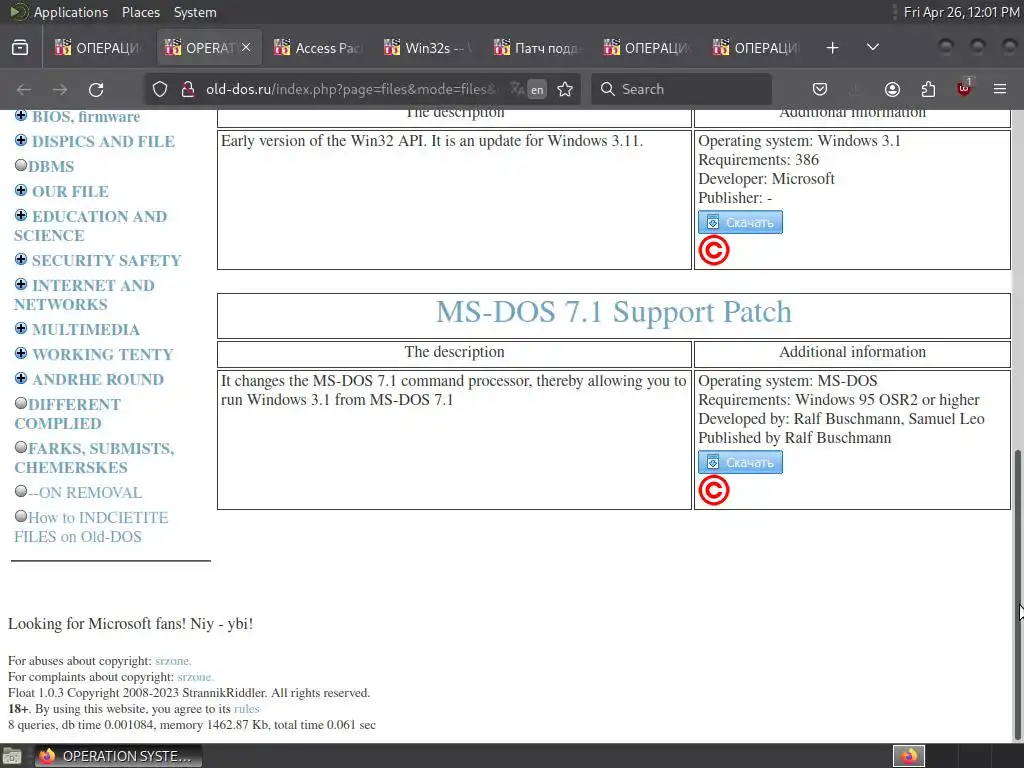The image size is (1024, 768).
Task: Bookmark this page with the star
Action: pos(565,89)
